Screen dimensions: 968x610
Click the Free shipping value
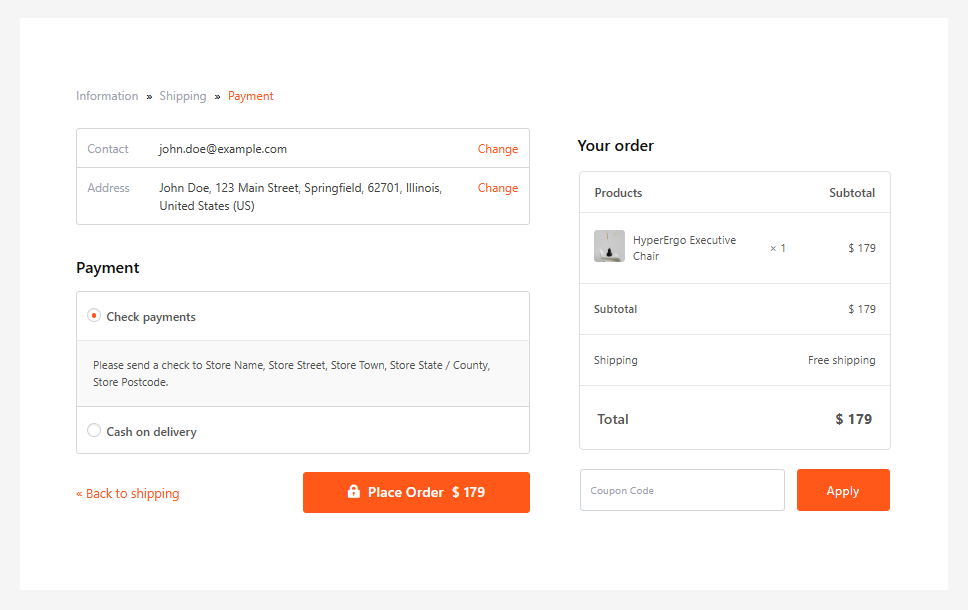pos(841,360)
